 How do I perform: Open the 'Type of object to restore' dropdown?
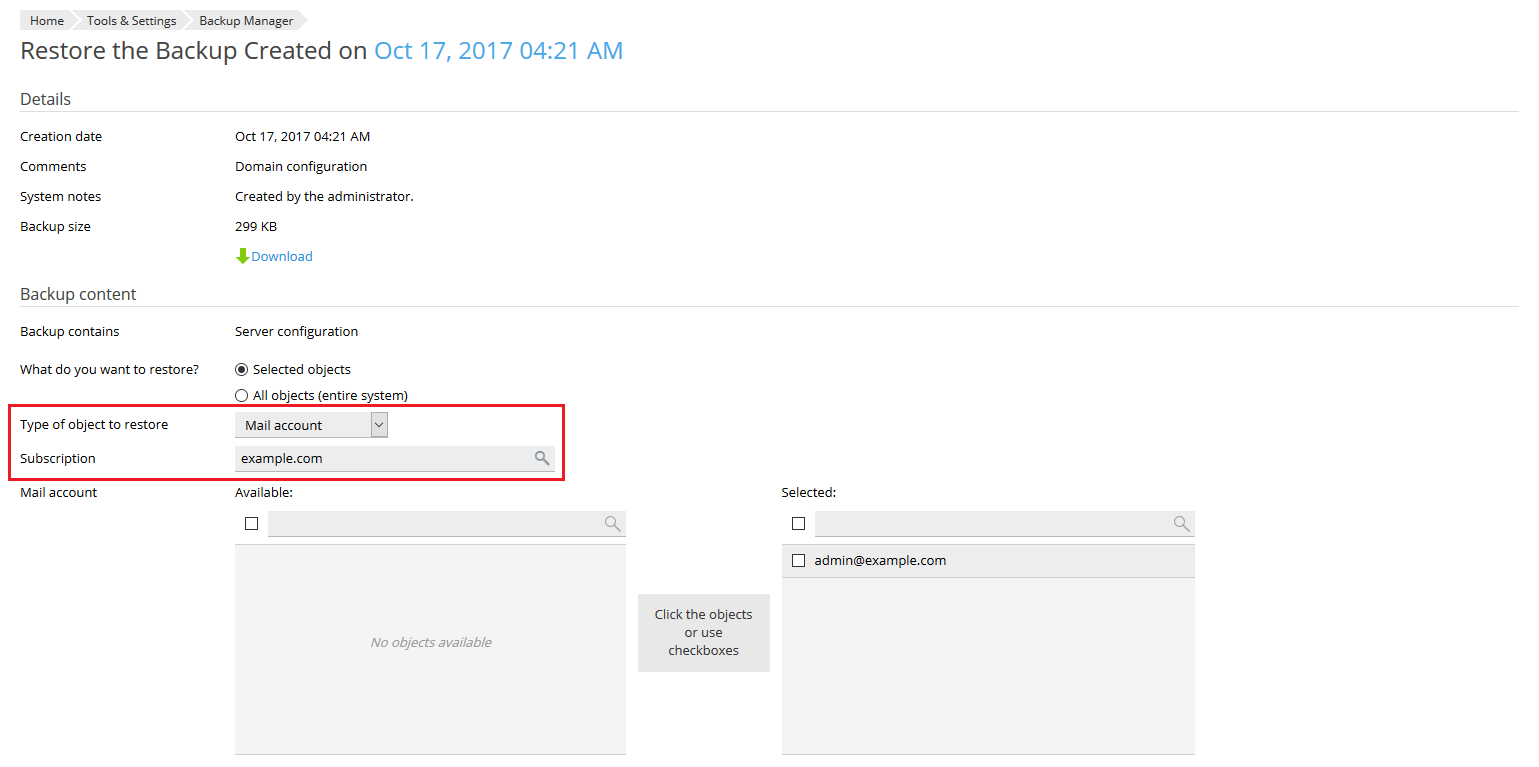(311, 425)
